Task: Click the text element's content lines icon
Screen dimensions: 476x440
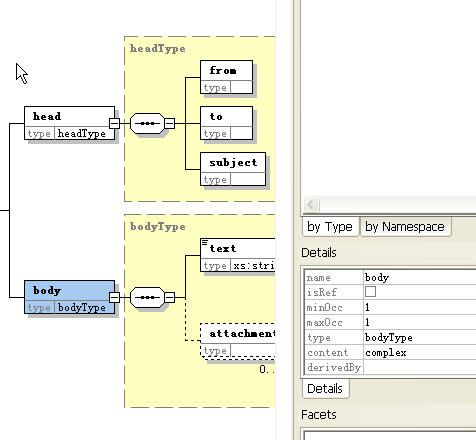Action: tap(205, 242)
